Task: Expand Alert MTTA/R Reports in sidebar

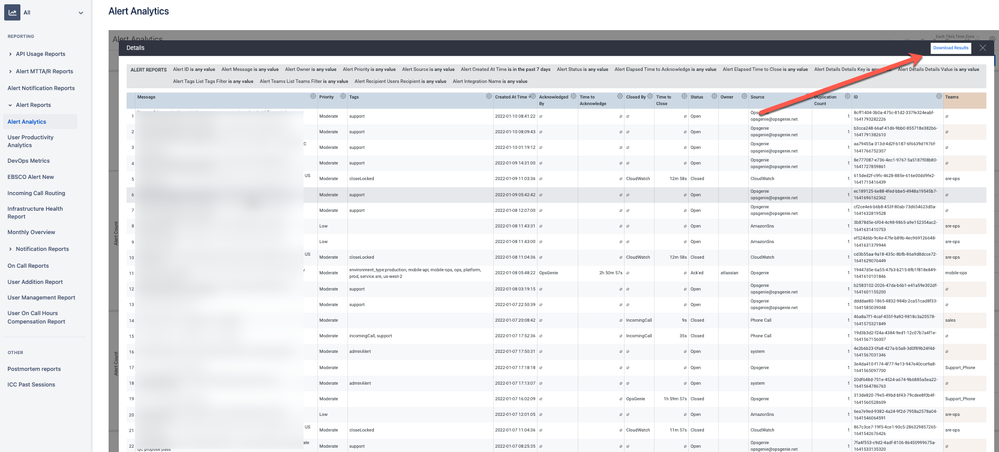Action: [x=10, y=71]
